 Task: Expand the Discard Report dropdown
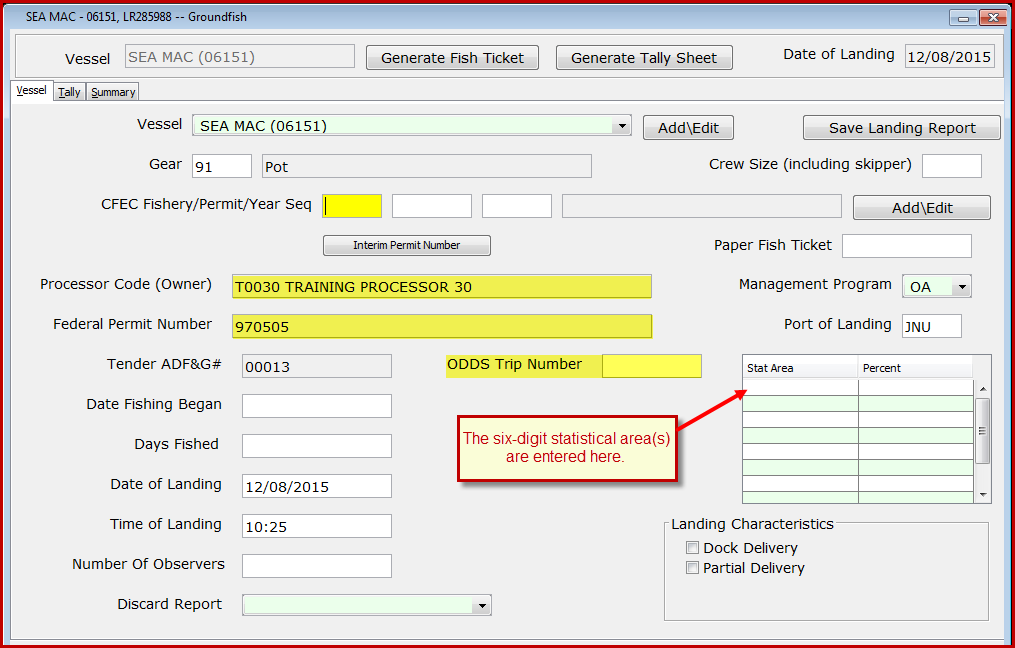(x=482, y=605)
